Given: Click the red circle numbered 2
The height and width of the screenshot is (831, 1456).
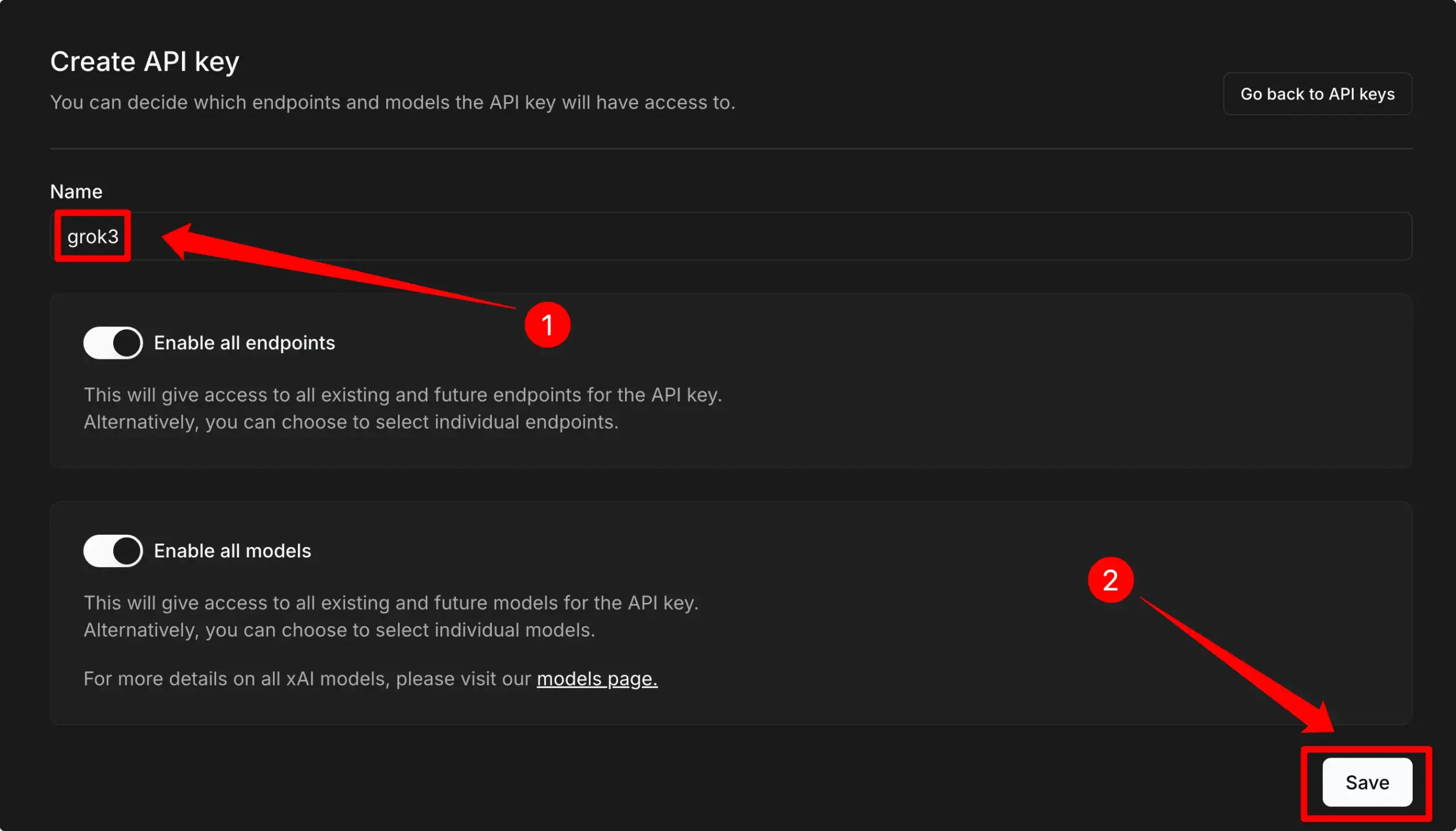Looking at the screenshot, I should tap(1110, 580).
